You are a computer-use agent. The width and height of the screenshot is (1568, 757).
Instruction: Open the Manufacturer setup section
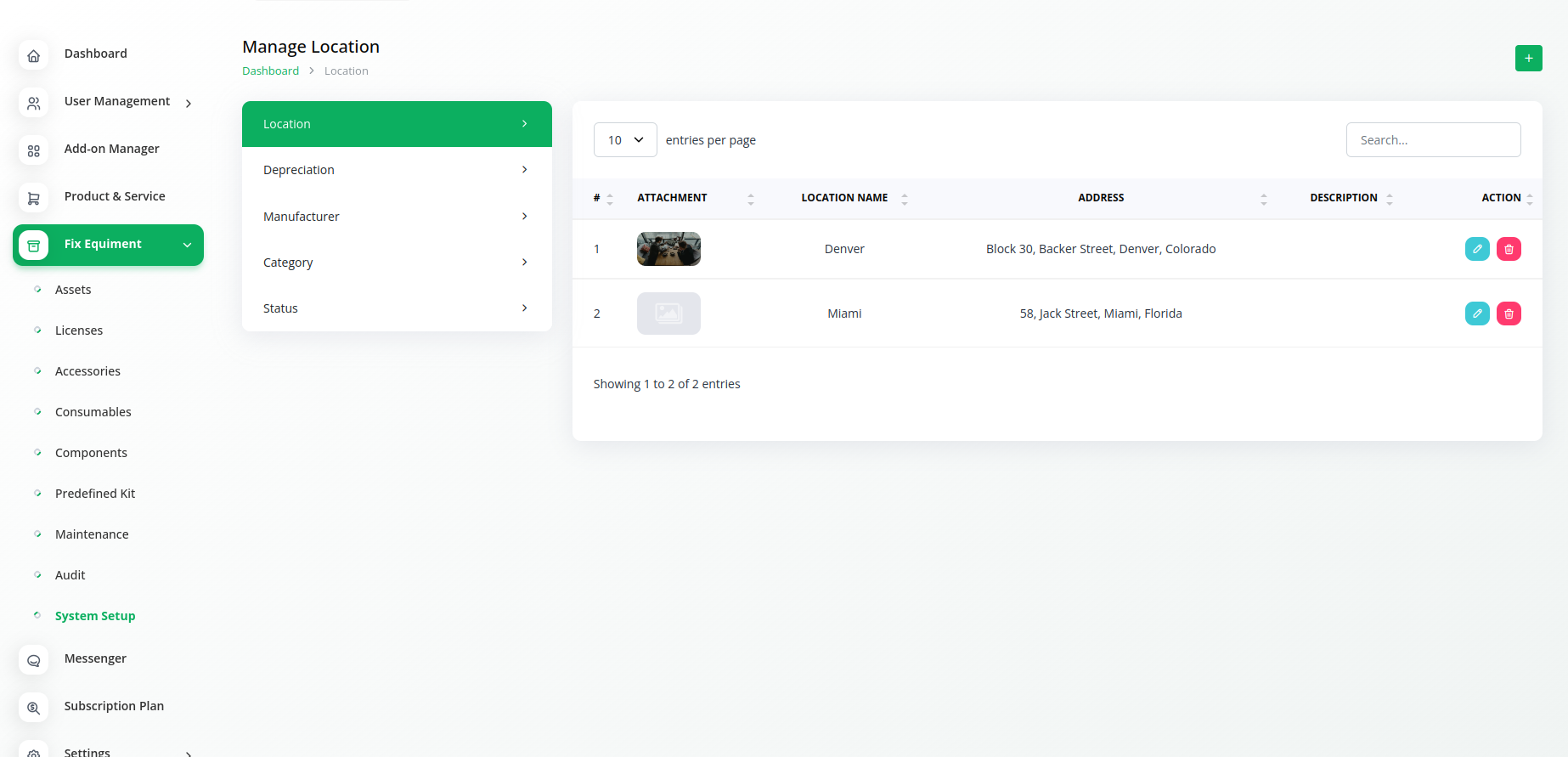[397, 217]
